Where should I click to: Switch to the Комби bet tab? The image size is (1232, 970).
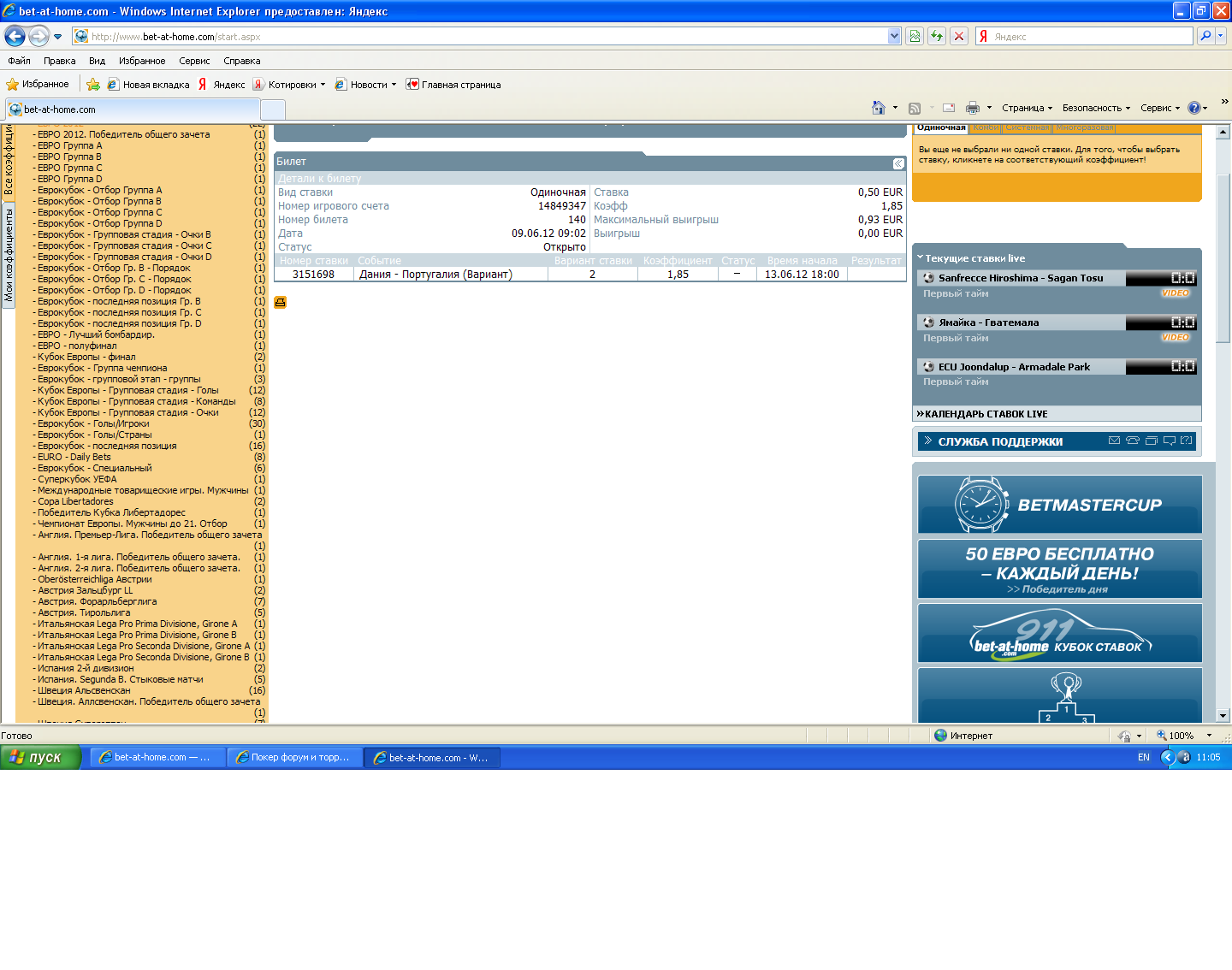point(985,127)
